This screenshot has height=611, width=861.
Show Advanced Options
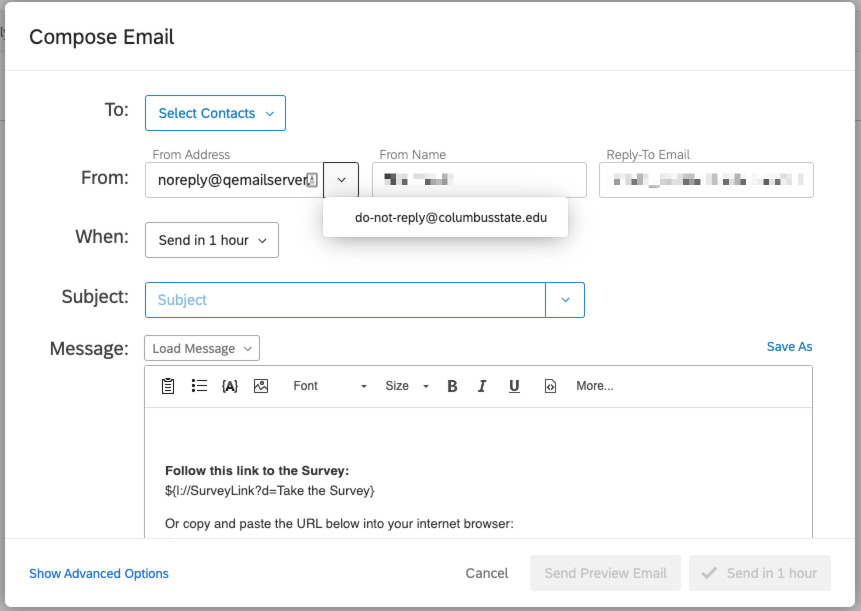[x=98, y=573]
